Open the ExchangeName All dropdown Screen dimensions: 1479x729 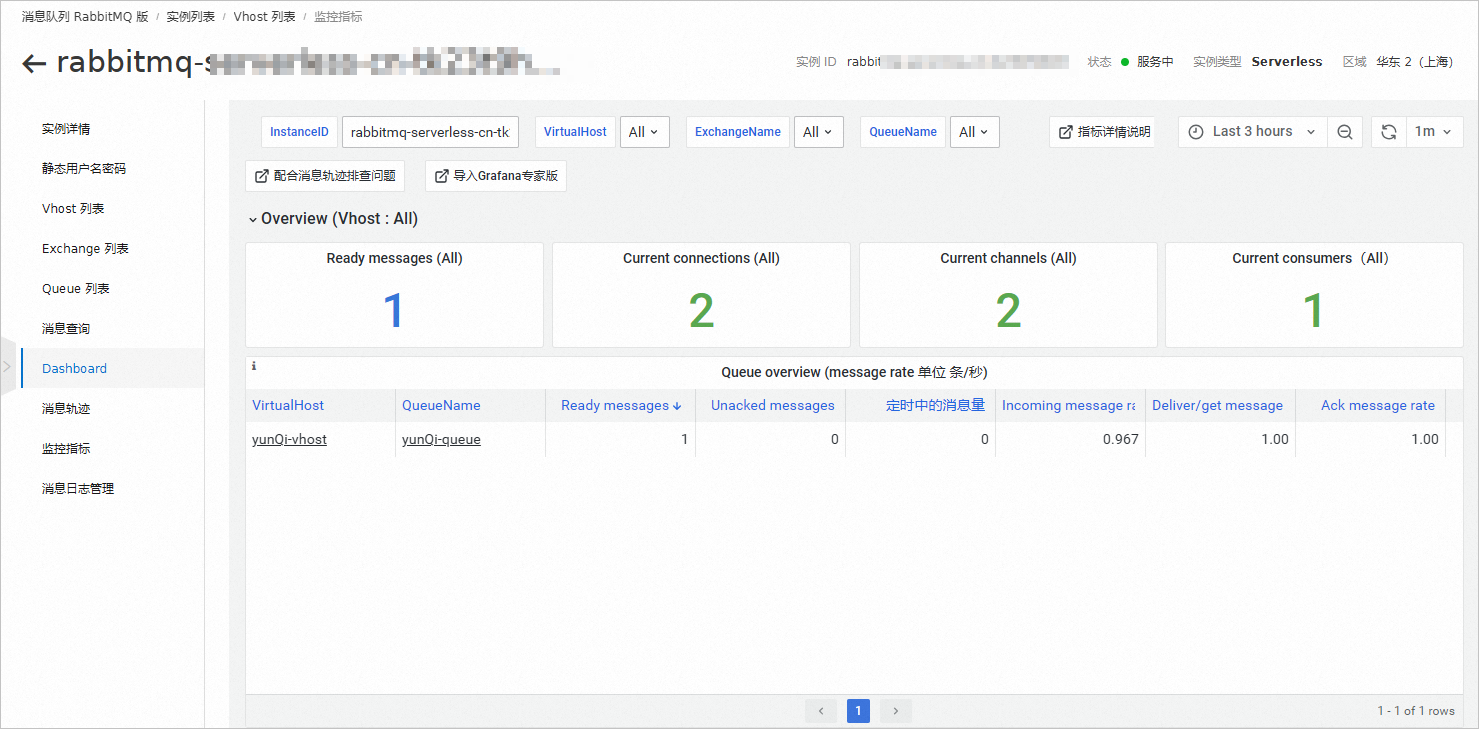click(818, 132)
